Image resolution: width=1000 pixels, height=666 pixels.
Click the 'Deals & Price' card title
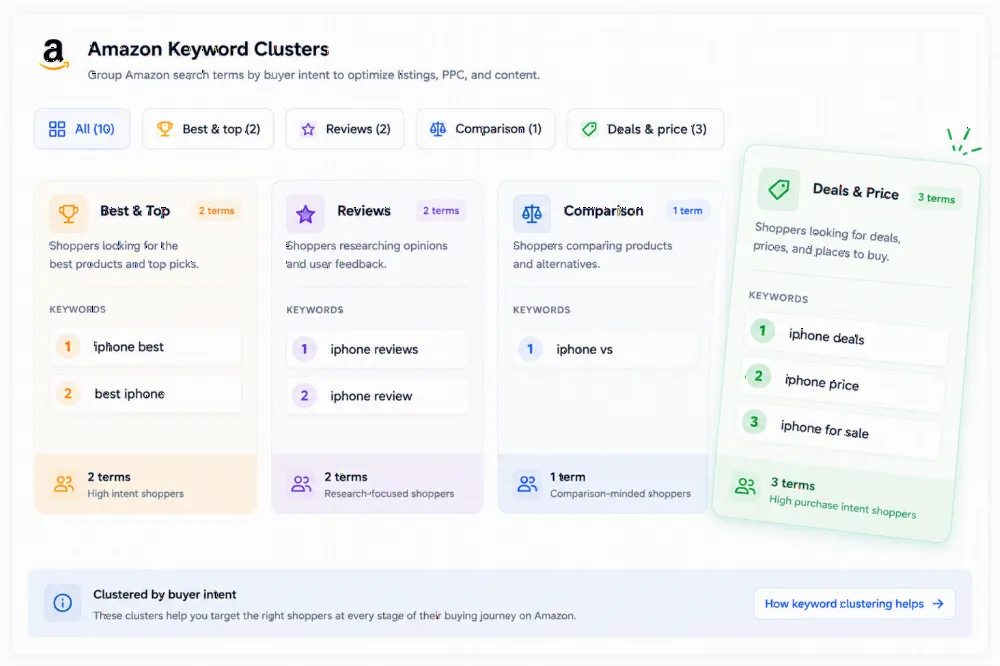coord(855,191)
